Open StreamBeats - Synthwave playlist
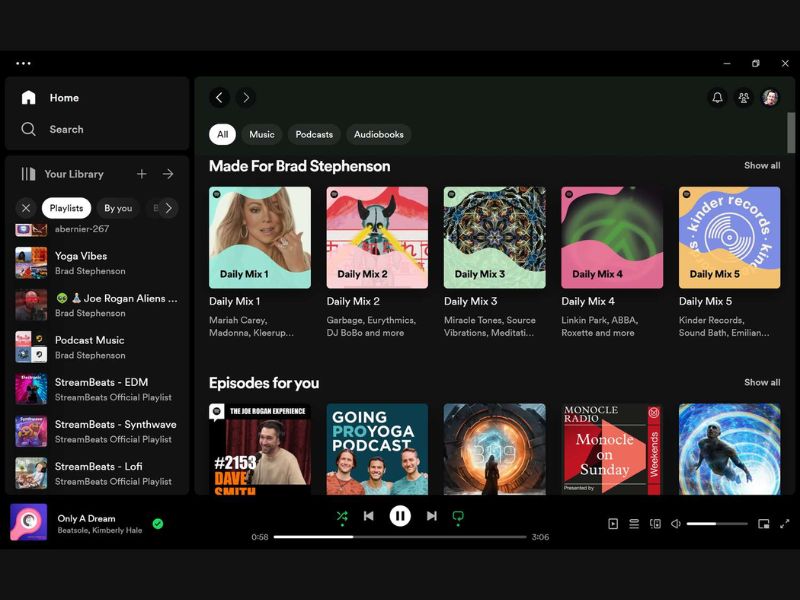 (x=97, y=432)
